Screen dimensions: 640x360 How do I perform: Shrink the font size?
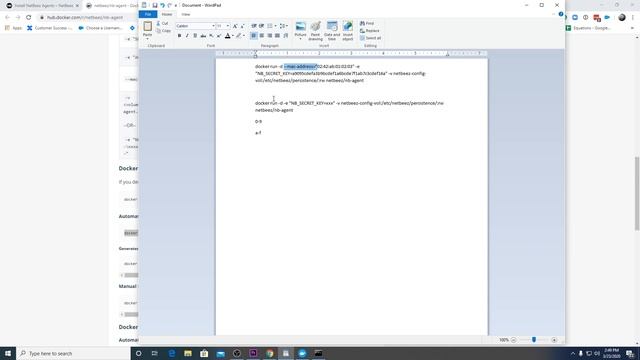[242, 26]
